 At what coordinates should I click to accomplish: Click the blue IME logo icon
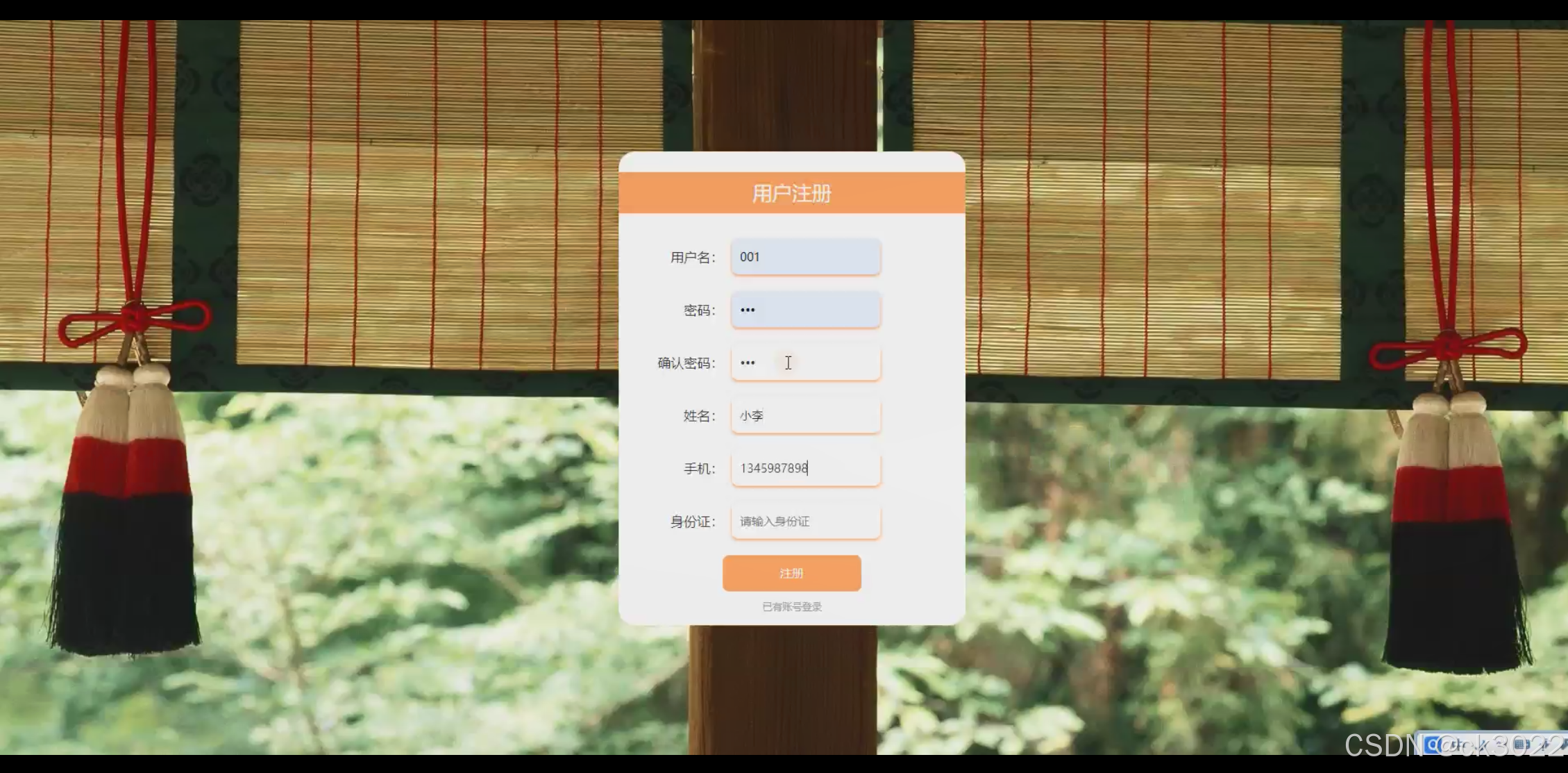(1433, 745)
